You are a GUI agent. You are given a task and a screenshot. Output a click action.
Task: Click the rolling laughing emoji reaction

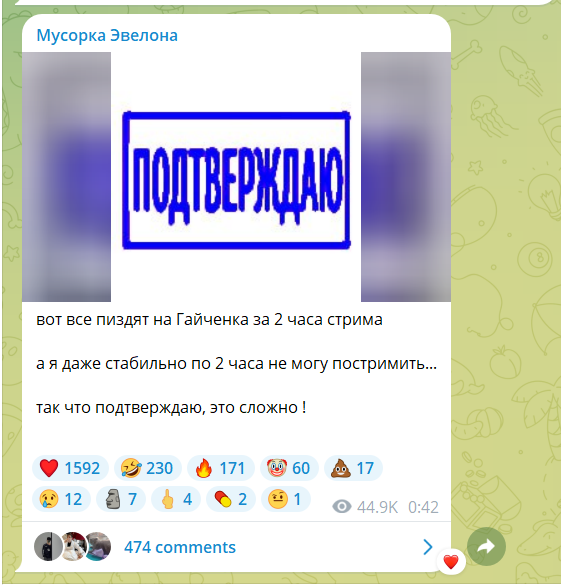[x=148, y=468]
